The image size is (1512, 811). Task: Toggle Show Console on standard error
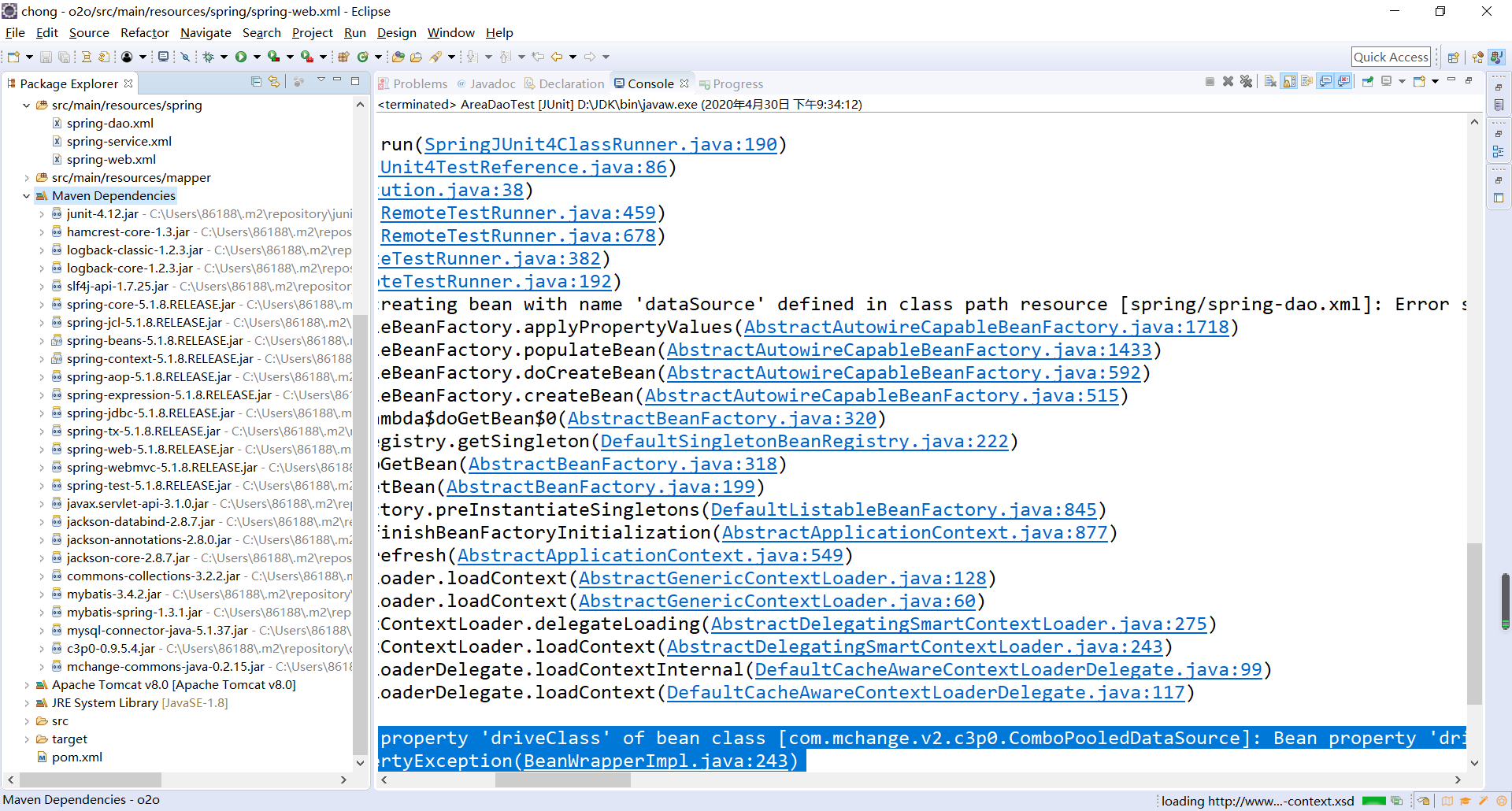pyautogui.click(x=1343, y=81)
